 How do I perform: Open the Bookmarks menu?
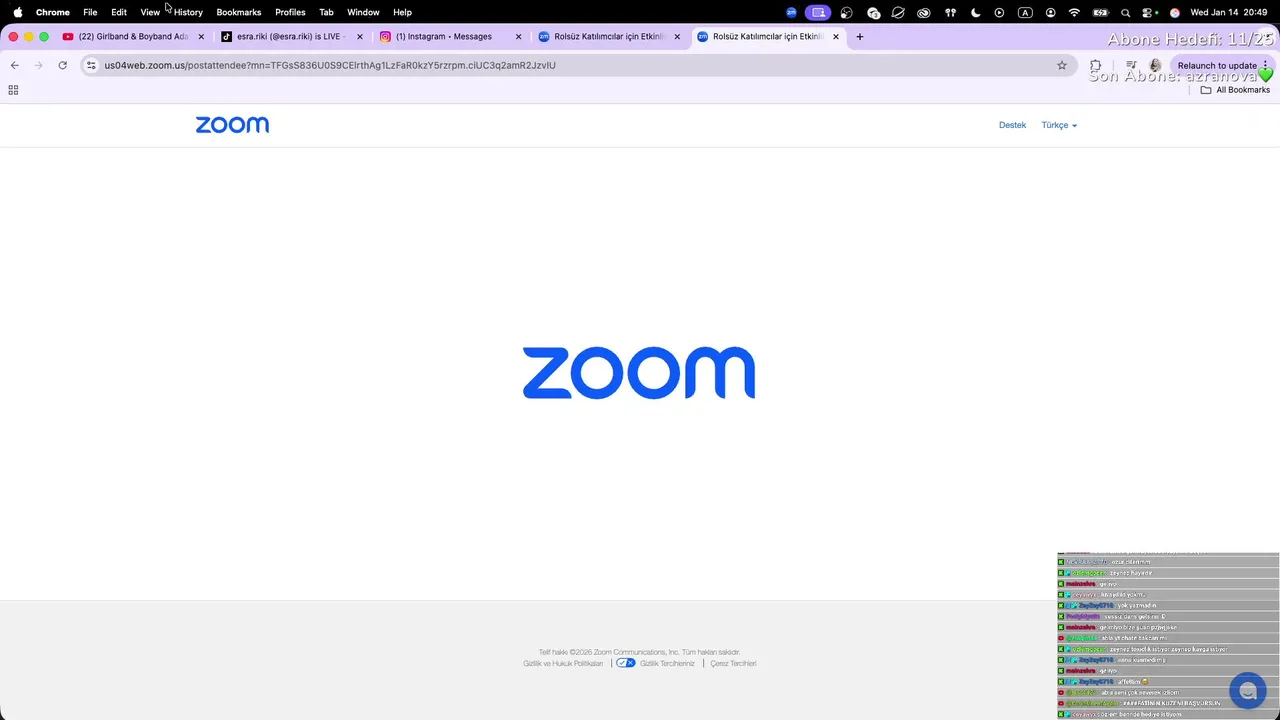(239, 12)
